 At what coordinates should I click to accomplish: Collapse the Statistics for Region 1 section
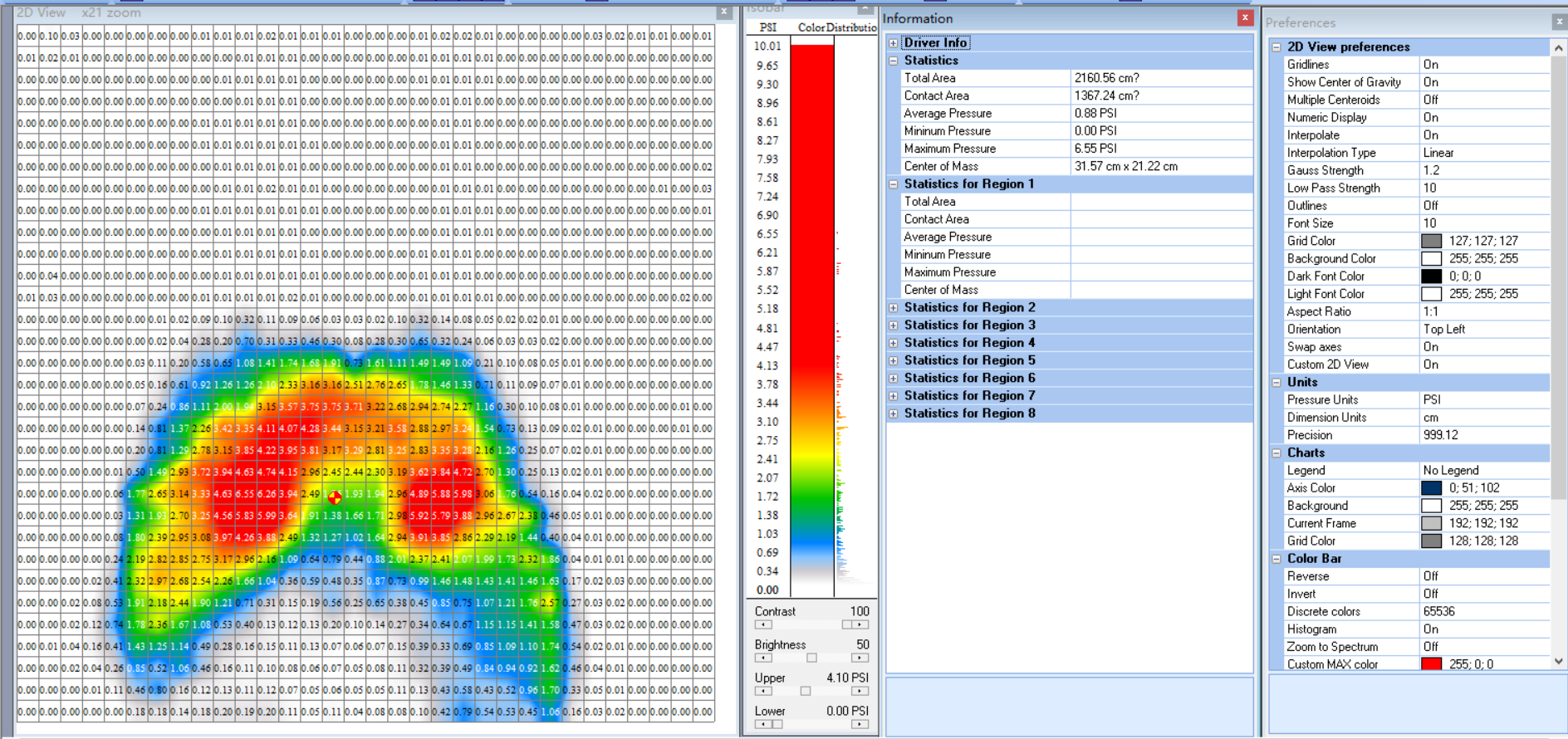click(x=894, y=184)
